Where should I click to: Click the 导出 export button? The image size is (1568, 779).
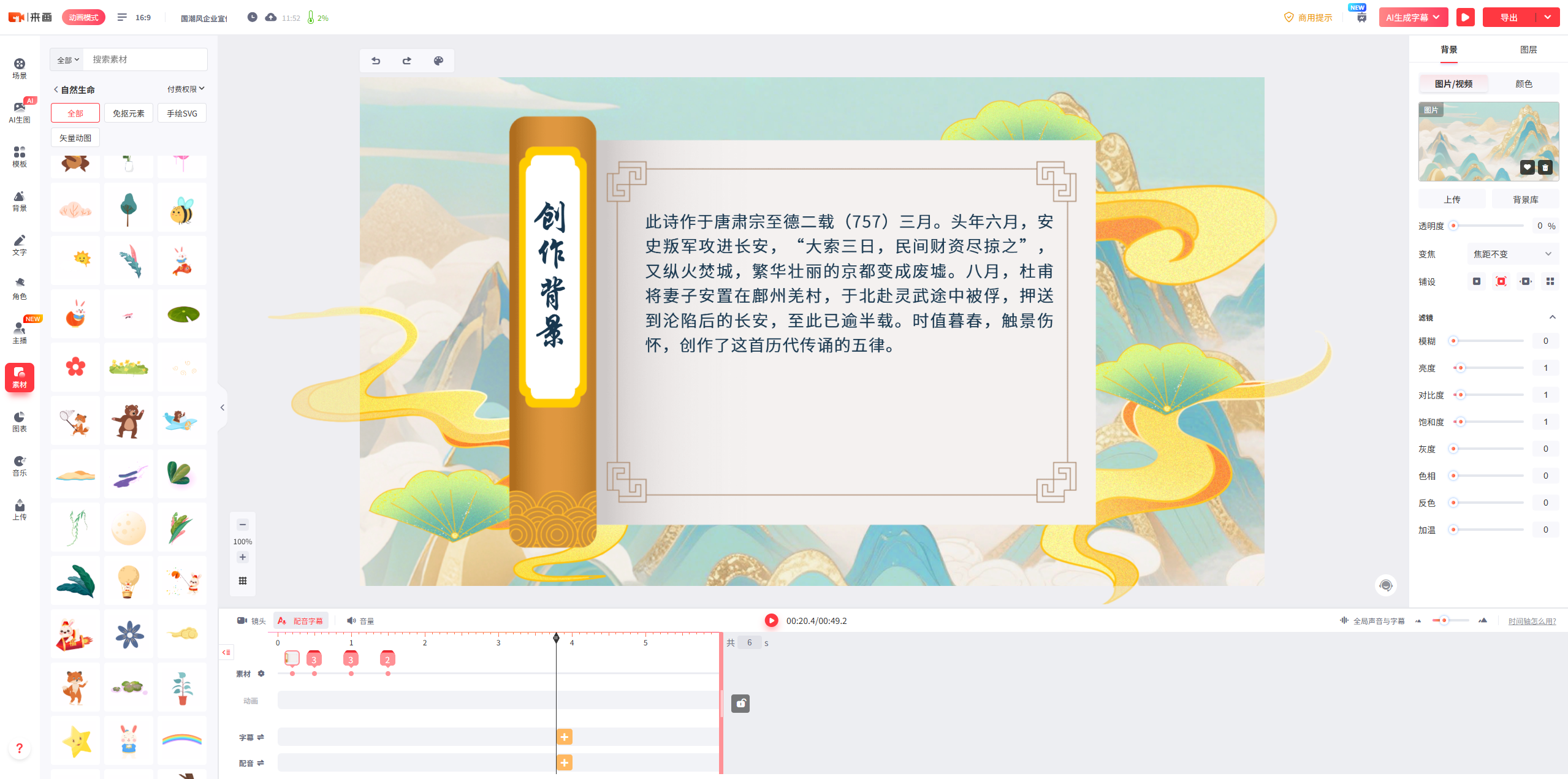1510,17
